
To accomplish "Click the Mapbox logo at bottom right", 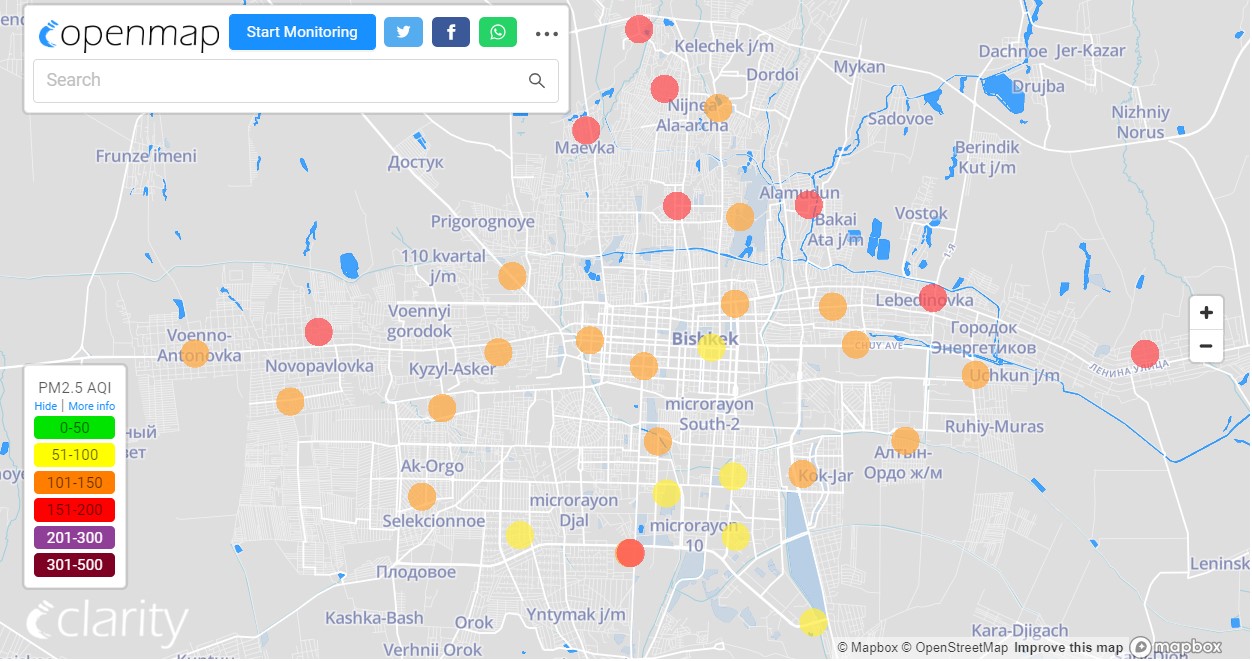I will coord(1176,647).
